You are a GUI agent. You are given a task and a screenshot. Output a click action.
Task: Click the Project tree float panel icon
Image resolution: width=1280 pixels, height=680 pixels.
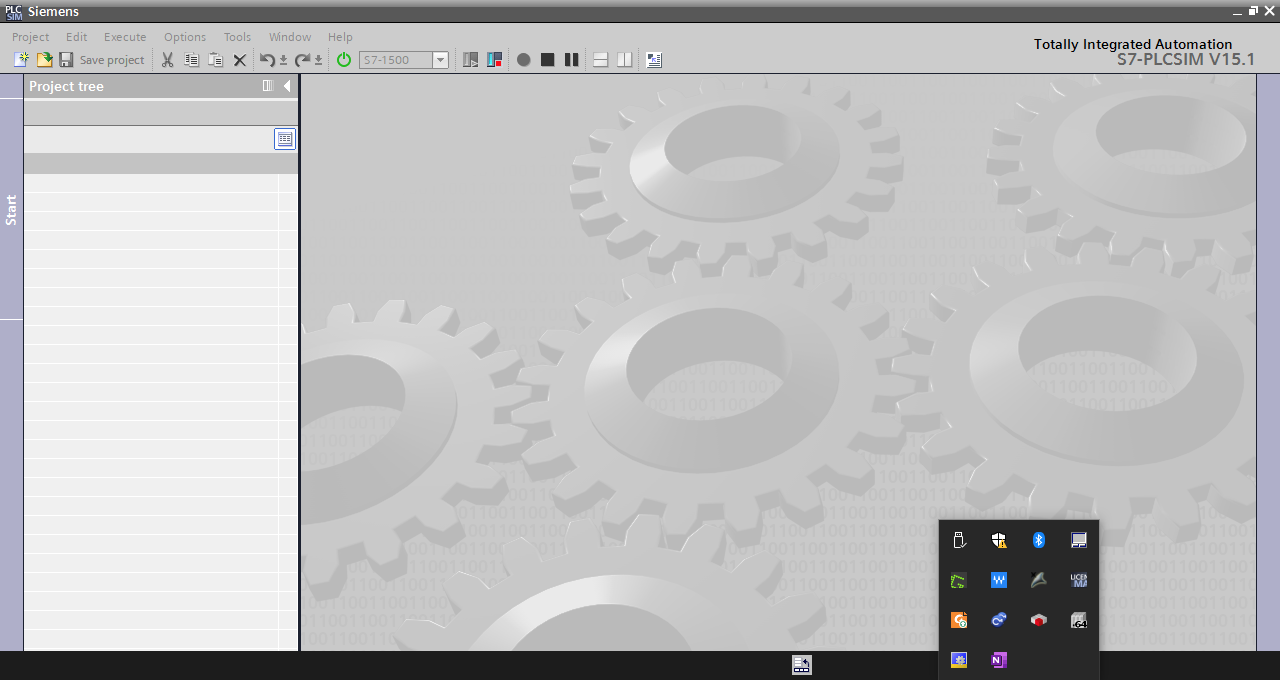(x=267, y=86)
